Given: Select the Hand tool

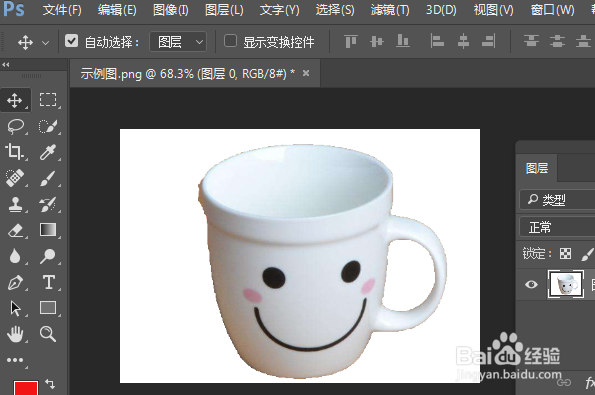Looking at the screenshot, I should point(15,335).
